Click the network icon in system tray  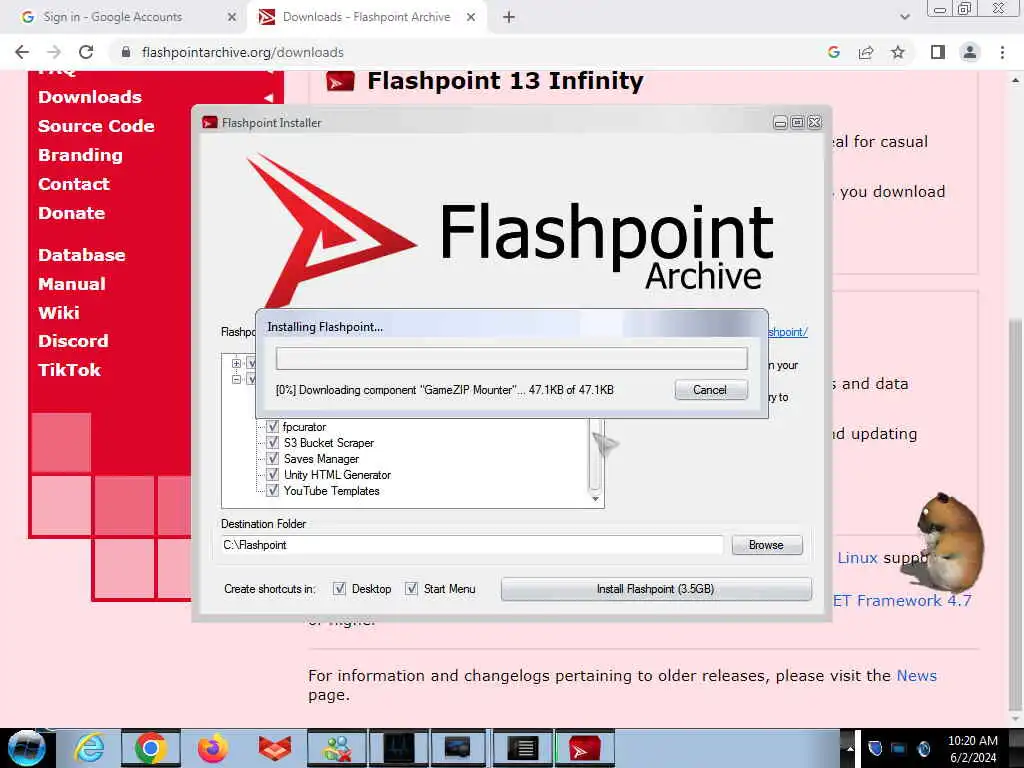coord(899,748)
